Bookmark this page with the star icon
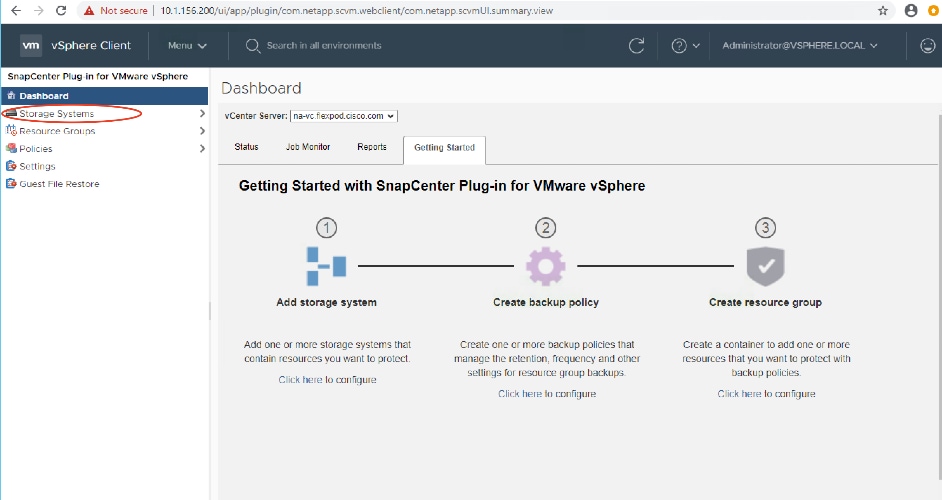Image resolution: width=942 pixels, height=500 pixels. [x=883, y=10]
